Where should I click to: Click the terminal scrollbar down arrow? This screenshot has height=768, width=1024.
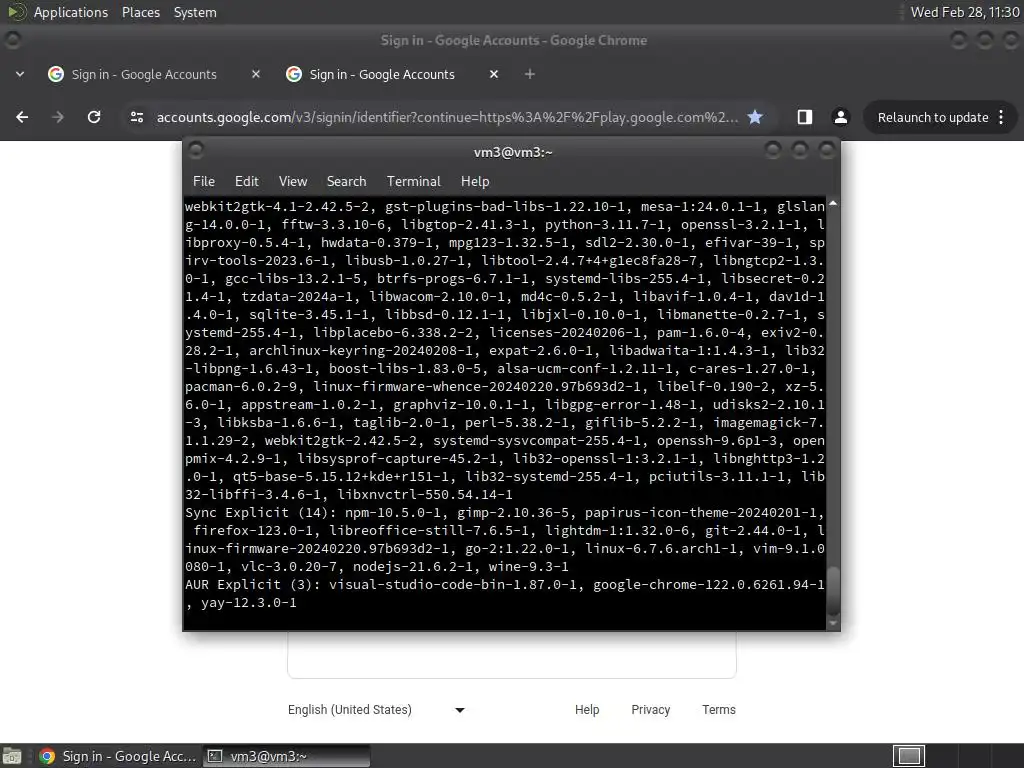point(833,623)
